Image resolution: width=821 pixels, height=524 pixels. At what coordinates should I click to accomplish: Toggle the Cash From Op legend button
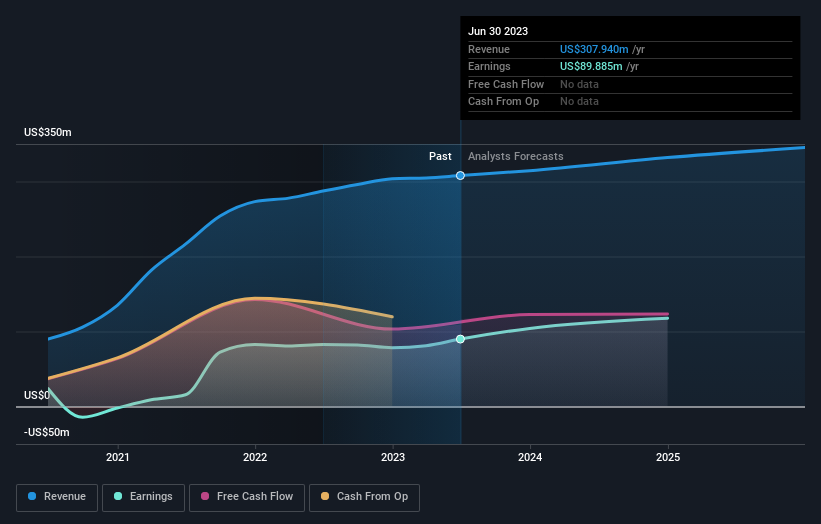[364, 497]
